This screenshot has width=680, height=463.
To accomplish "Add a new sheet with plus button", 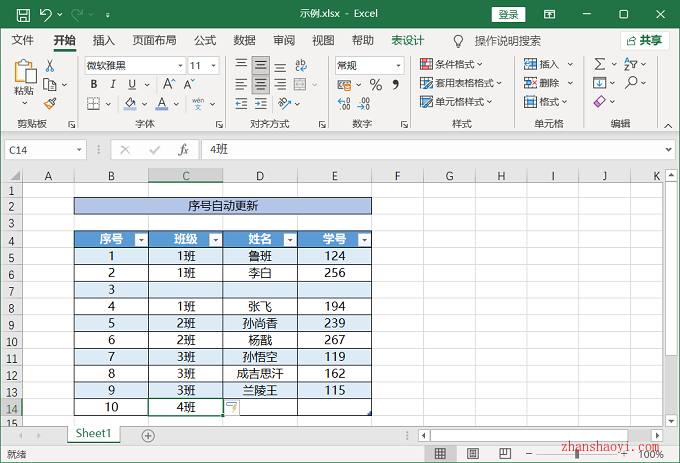I will [x=148, y=436].
